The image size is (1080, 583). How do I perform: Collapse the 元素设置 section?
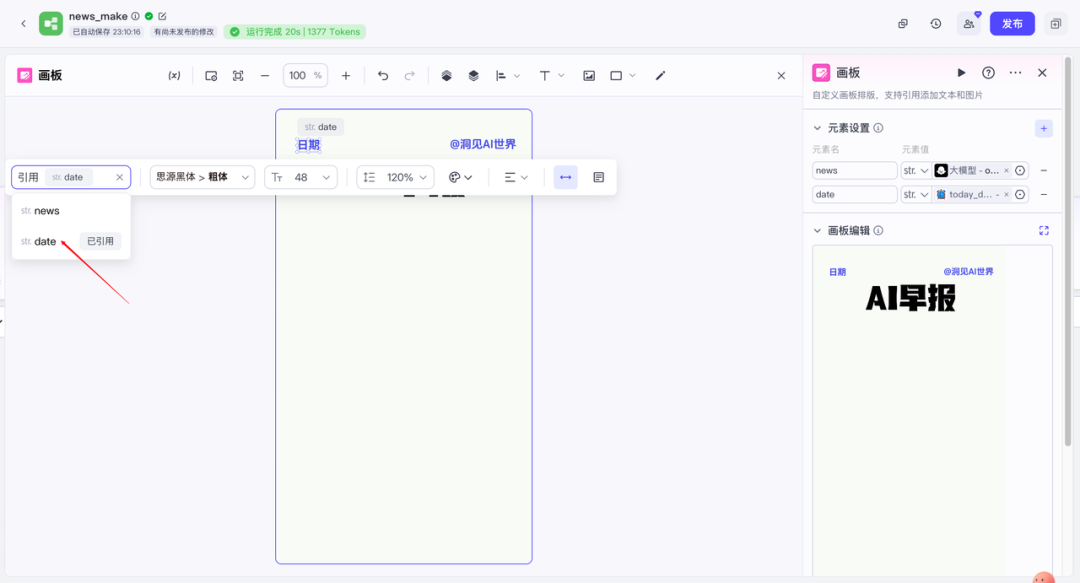(x=817, y=128)
